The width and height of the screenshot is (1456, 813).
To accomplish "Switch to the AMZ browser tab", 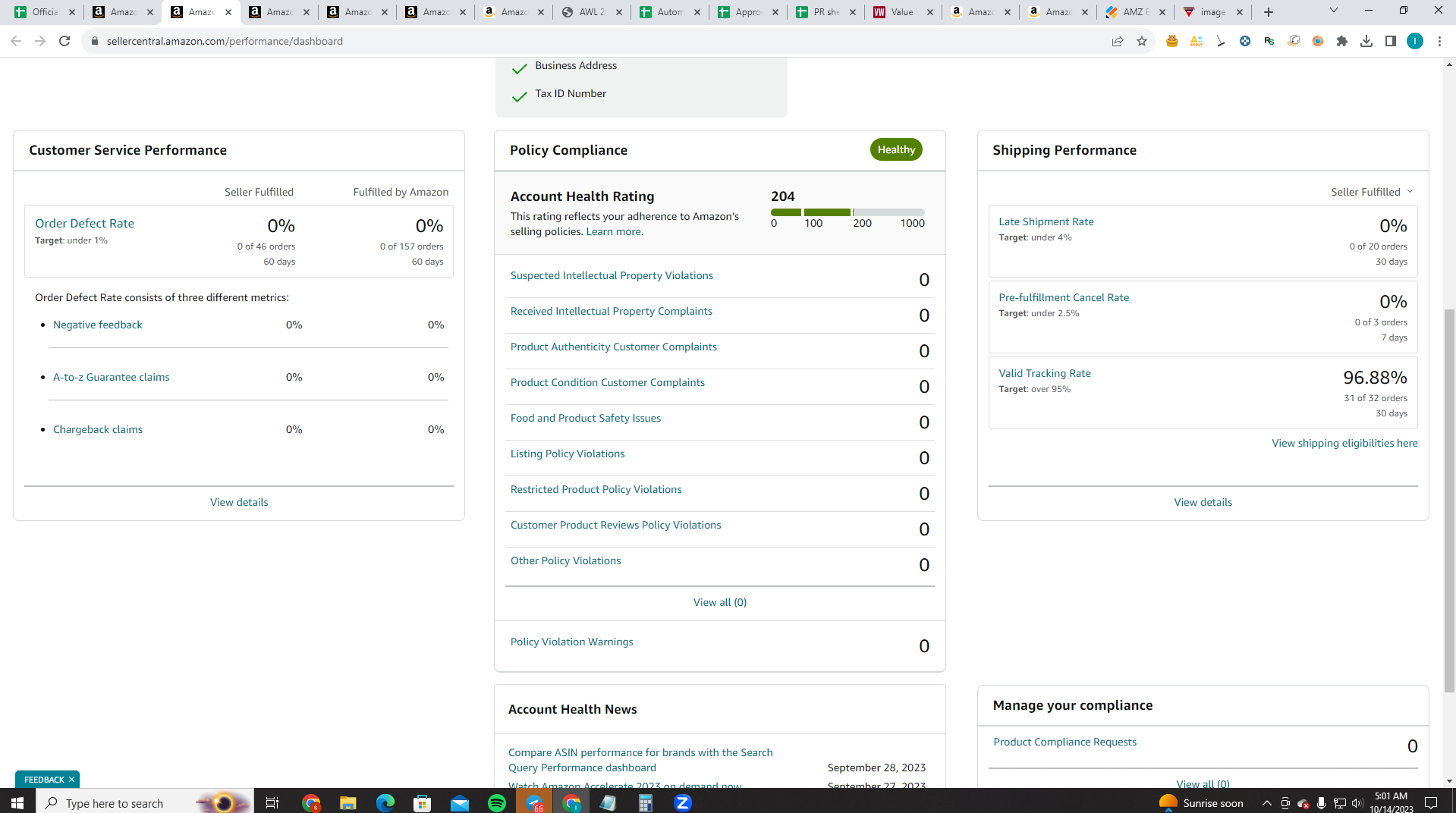I will tap(1135, 12).
